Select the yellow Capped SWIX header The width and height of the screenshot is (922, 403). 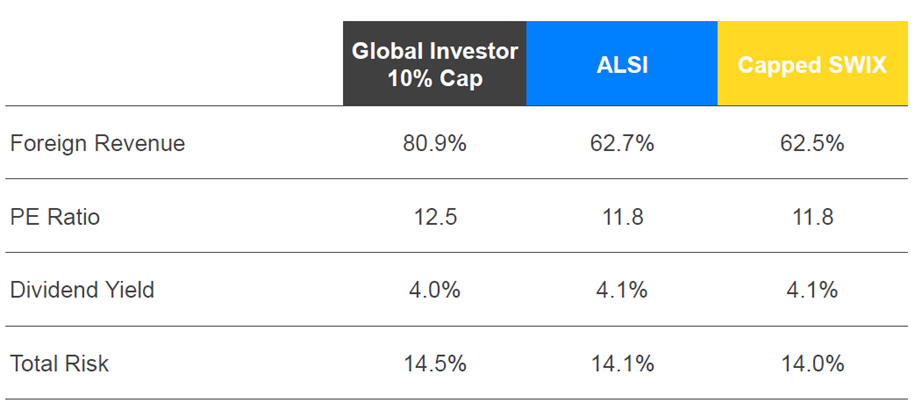810,64
